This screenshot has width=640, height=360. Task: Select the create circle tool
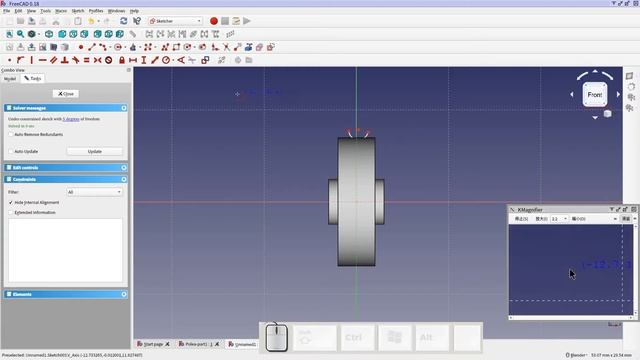[118, 47]
